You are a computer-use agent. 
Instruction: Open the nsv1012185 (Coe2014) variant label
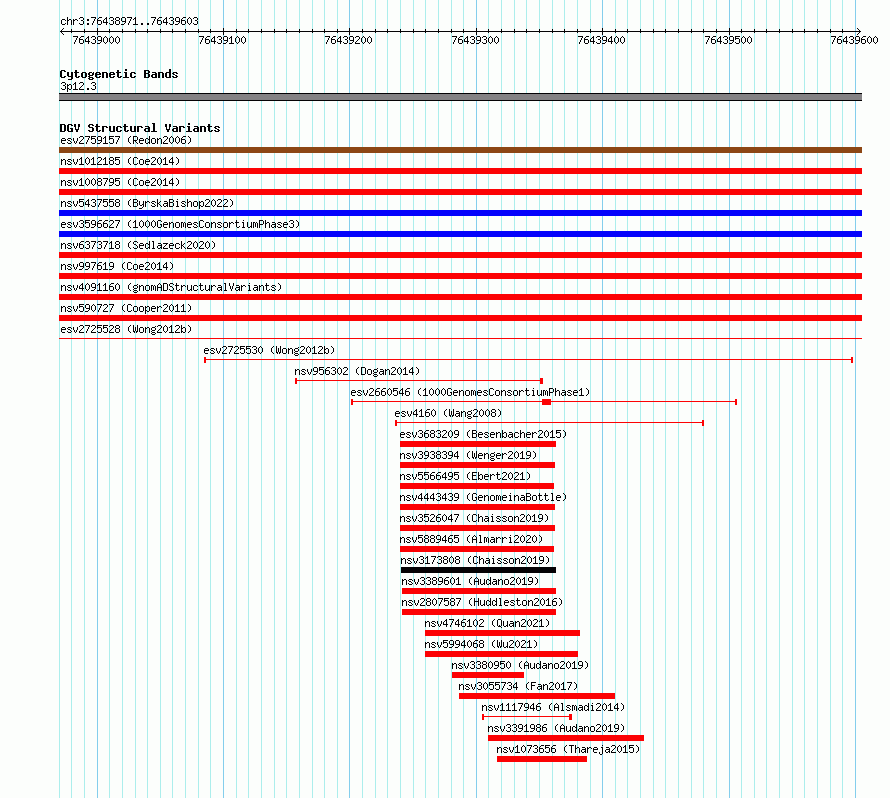click(x=120, y=161)
